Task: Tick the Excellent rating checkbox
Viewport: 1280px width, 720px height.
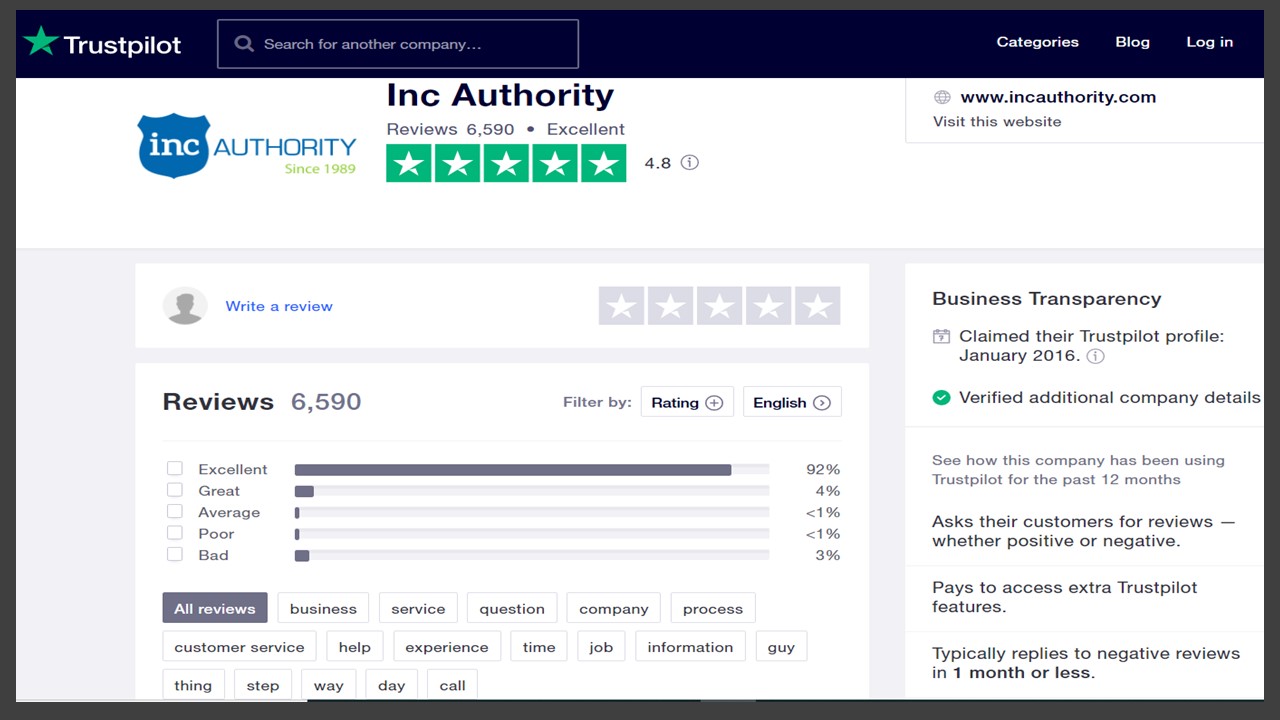Action: (x=175, y=468)
